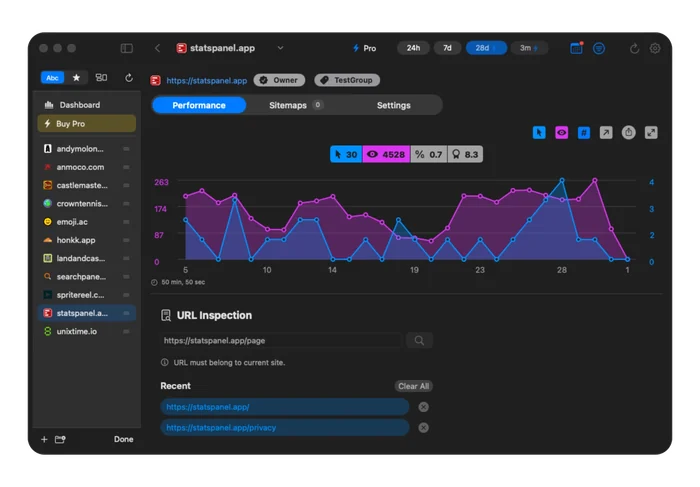Grab the reorder handle beside emoji.ac
This screenshot has height=487, width=700.
126,222
